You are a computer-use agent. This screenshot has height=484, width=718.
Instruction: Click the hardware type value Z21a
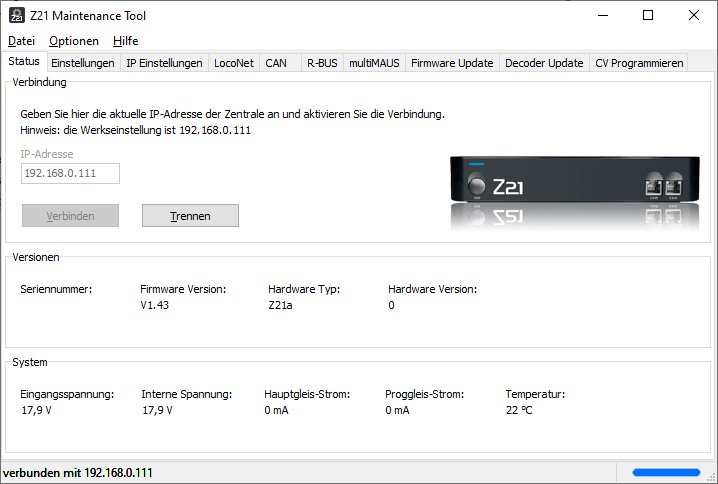point(280,305)
